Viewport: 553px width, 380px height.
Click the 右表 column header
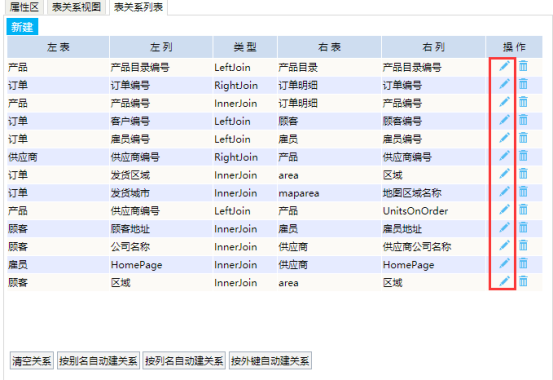[x=329, y=47]
